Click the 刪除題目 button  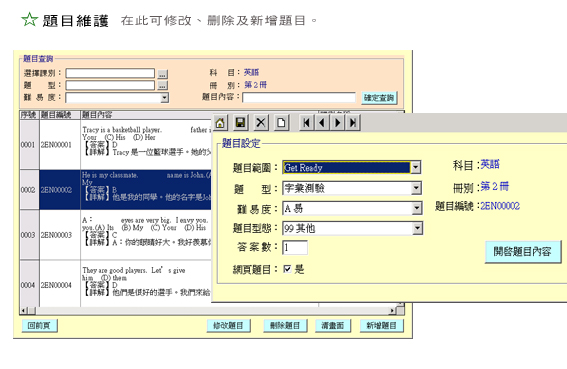[x=285, y=326]
